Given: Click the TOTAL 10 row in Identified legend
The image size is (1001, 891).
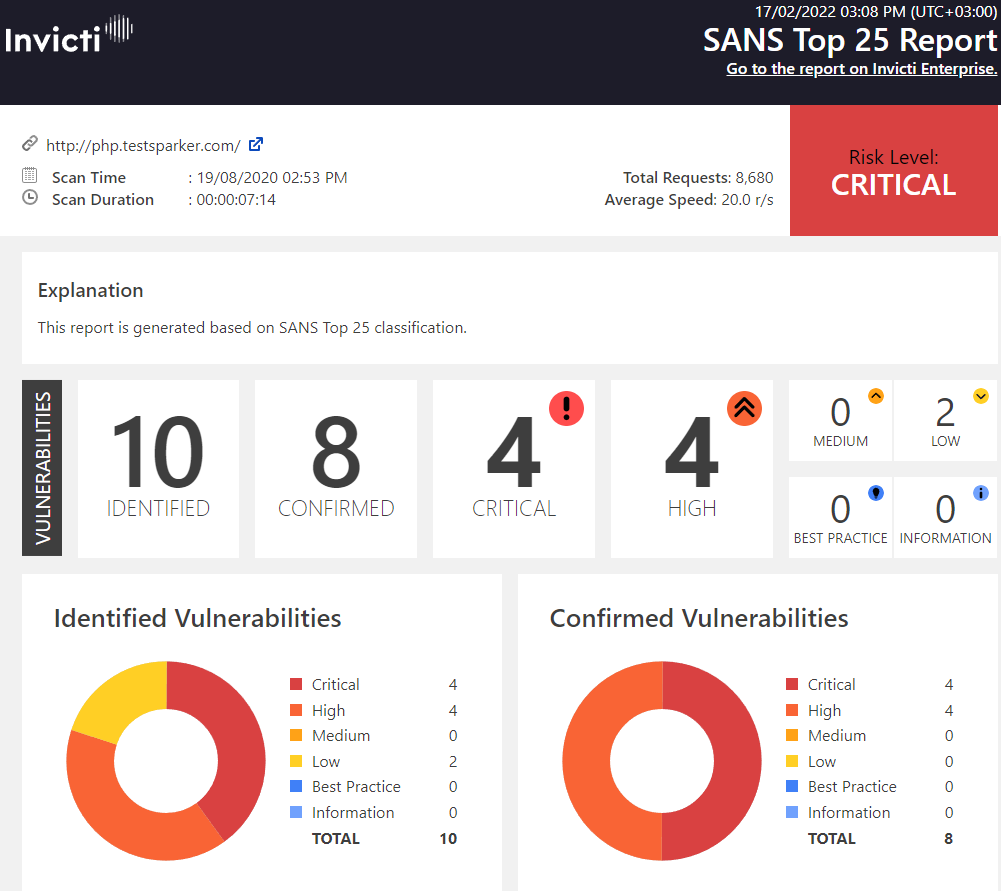Looking at the screenshot, I should (x=384, y=839).
